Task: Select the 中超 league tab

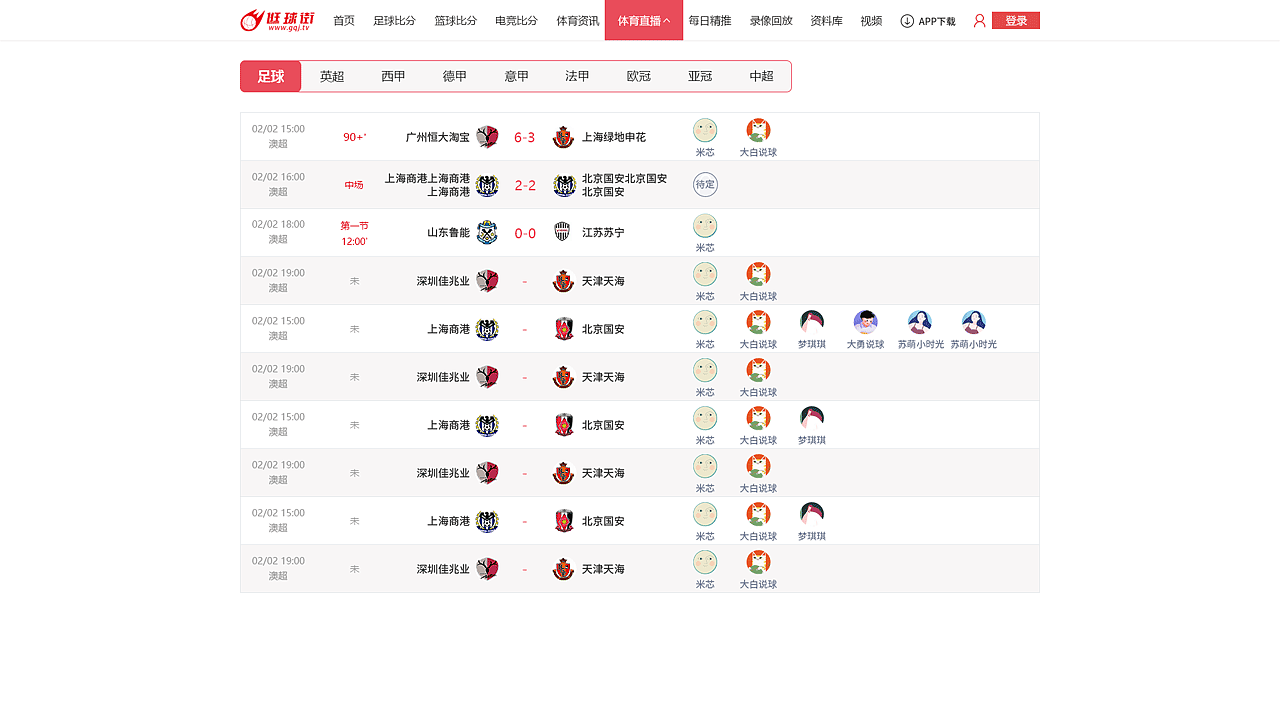Action: [762, 75]
